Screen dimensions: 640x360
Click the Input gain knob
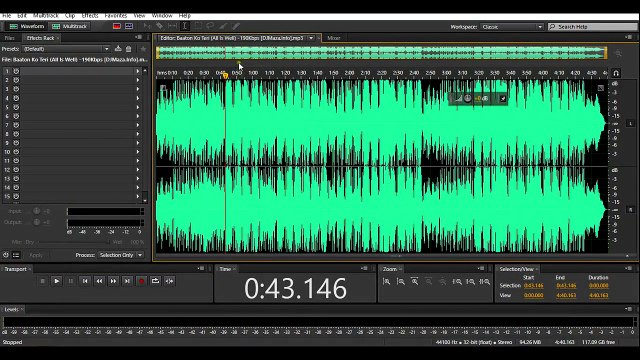(36, 211)
